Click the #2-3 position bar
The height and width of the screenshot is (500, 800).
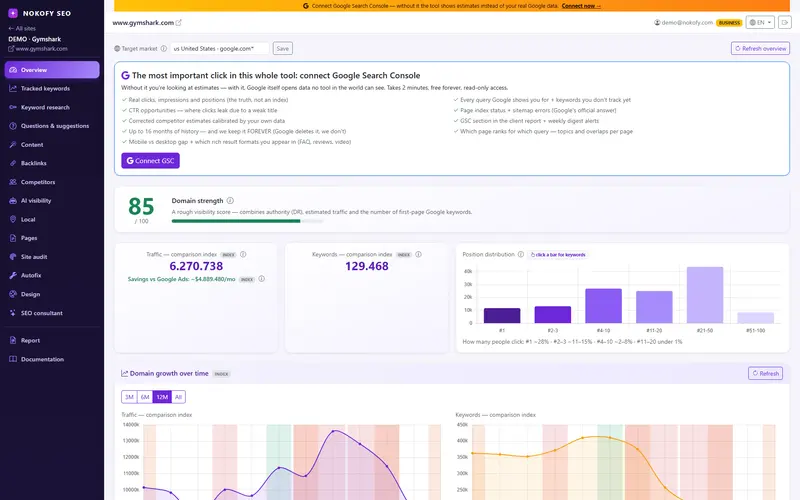click(553, 314)
